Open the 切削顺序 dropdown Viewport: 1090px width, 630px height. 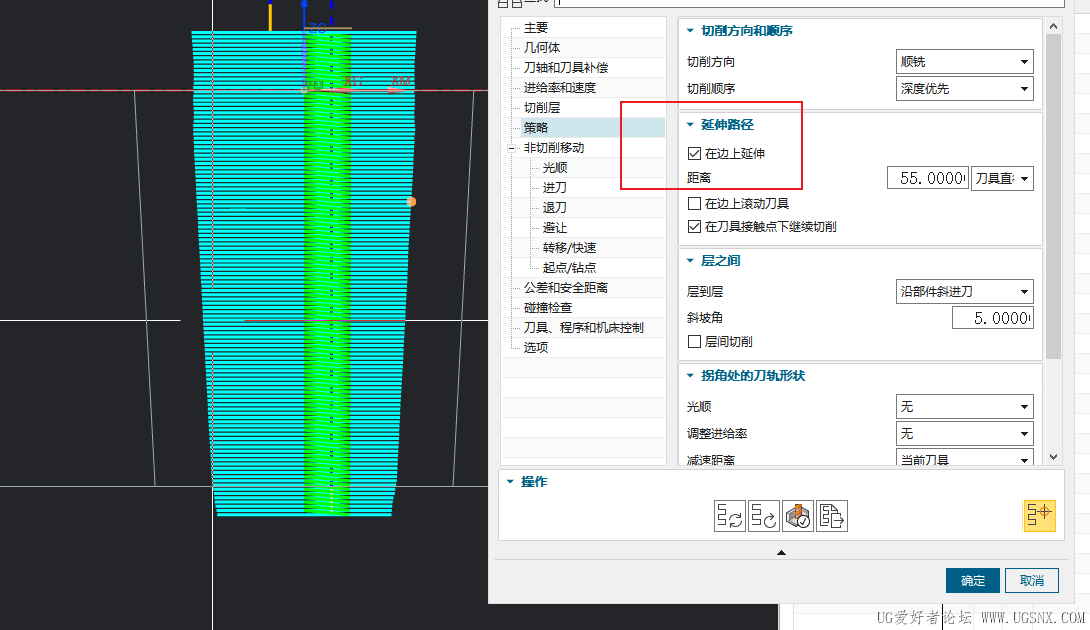964,89
